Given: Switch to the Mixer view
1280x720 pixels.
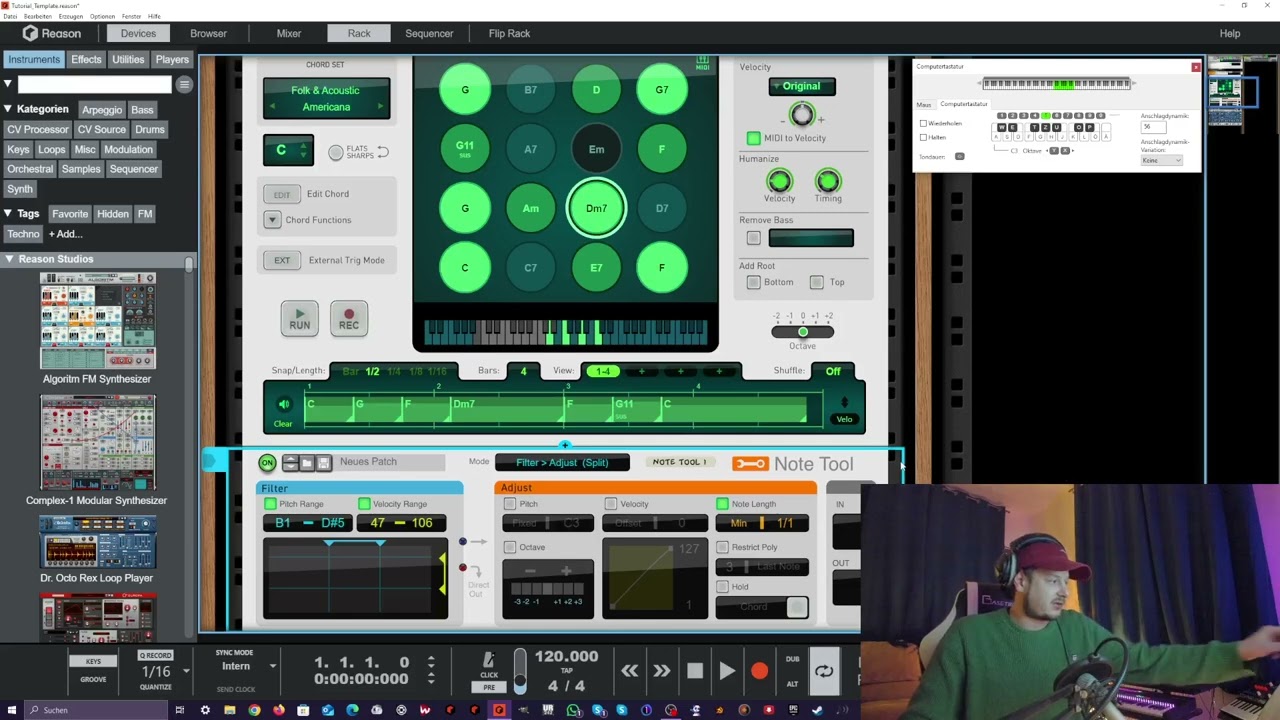Looking at the screenshot, I should [289, 33].
